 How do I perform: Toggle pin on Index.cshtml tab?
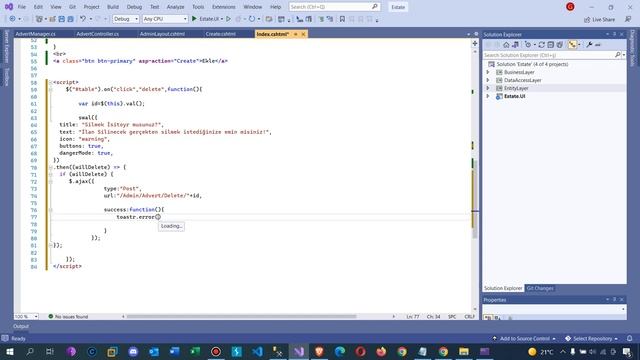click(296, 34)
